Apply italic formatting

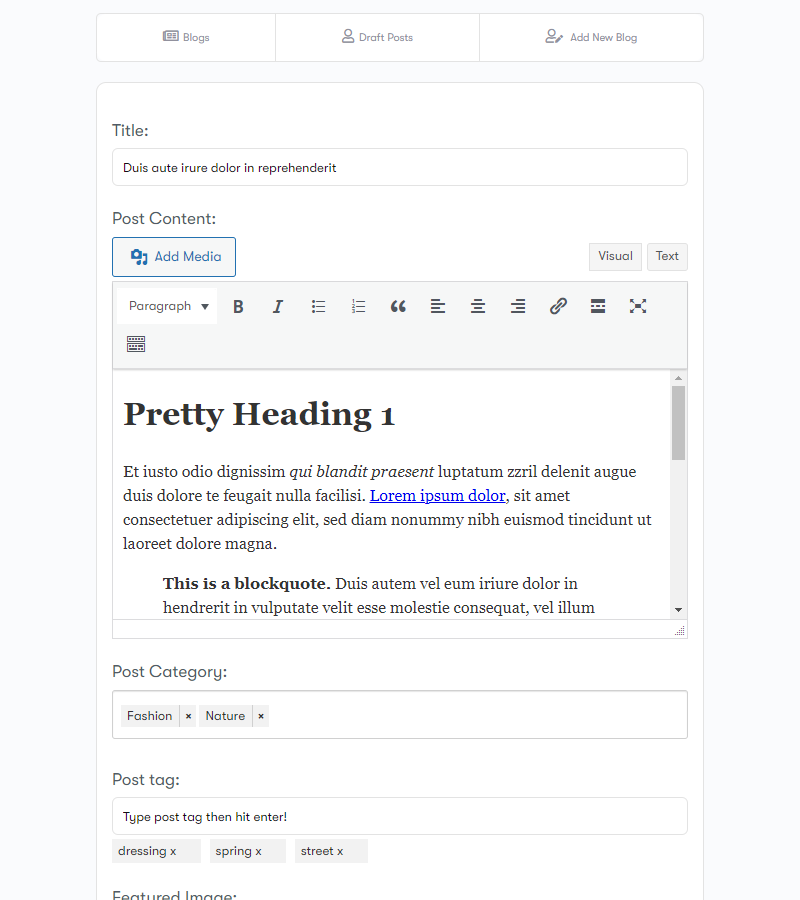click(x=278, y=306)
